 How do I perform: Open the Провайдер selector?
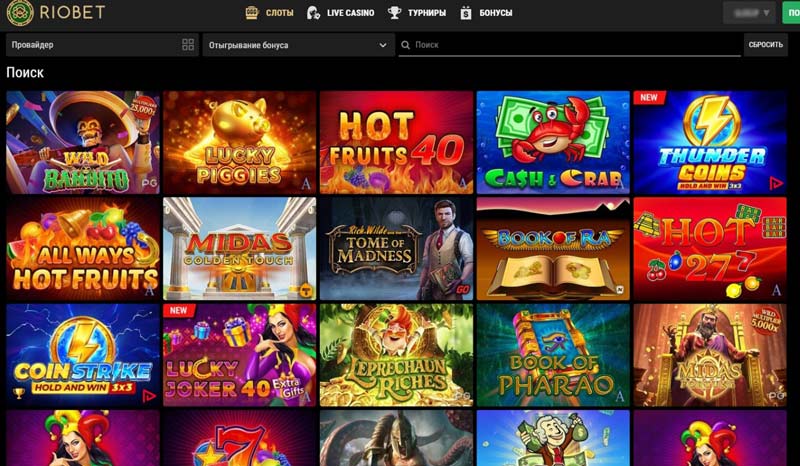(102, 45)
